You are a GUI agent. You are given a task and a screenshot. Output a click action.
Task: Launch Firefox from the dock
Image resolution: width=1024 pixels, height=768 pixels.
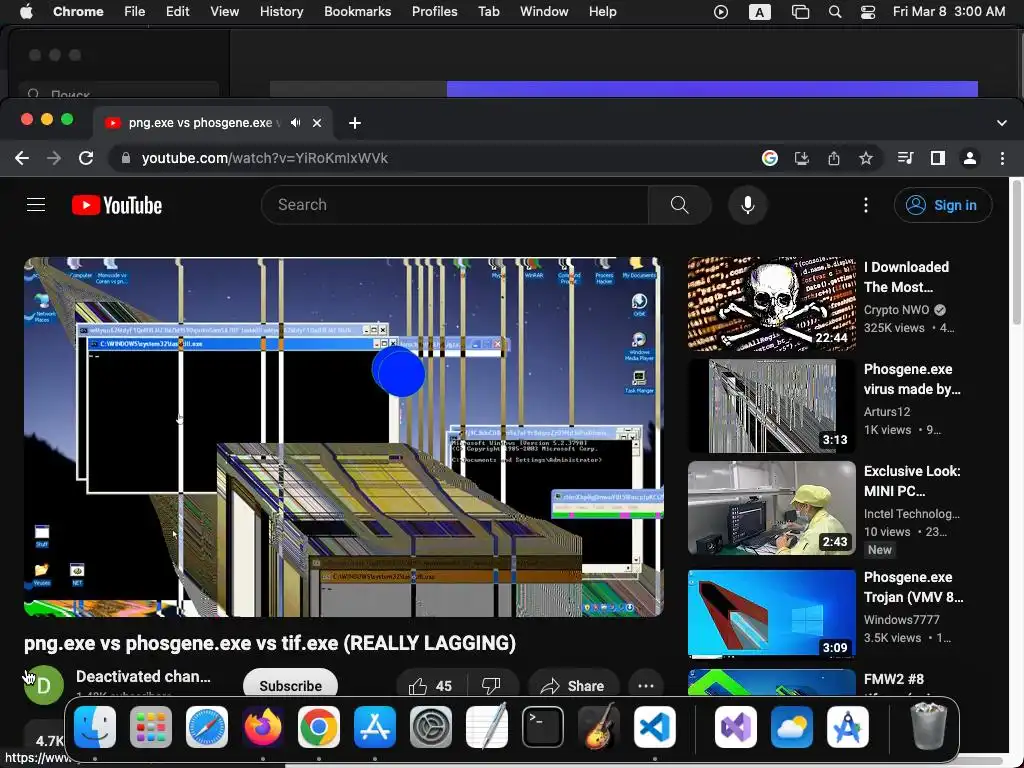pyautogui.click(x=263, y=727)
